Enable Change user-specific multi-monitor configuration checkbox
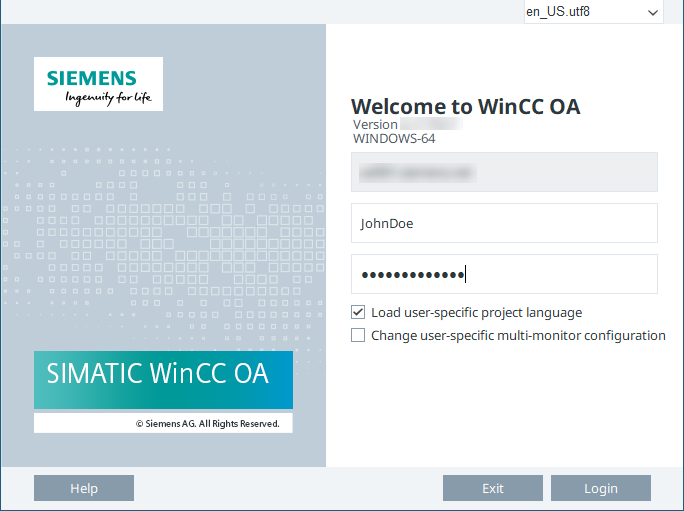684x511 pixels. click(358, 335)
